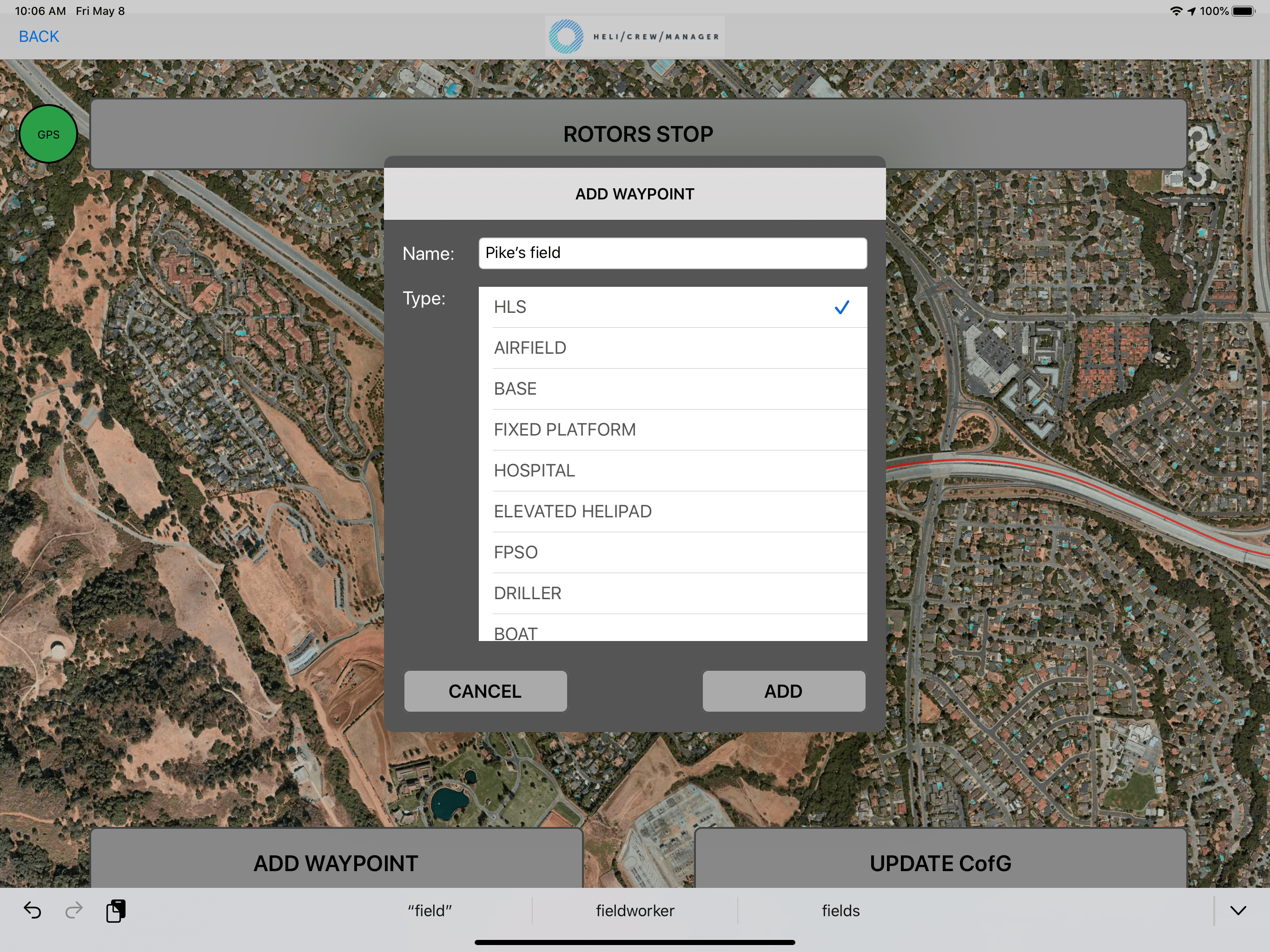
Task: Choose FIXED PLATFORM type
Action: click(x=672, y=430)
